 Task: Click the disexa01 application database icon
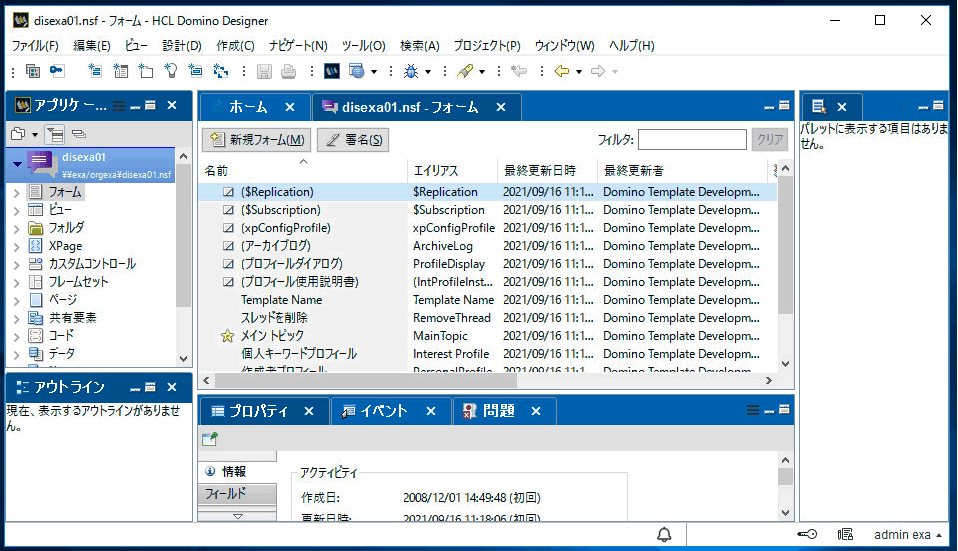click(40, 164)
